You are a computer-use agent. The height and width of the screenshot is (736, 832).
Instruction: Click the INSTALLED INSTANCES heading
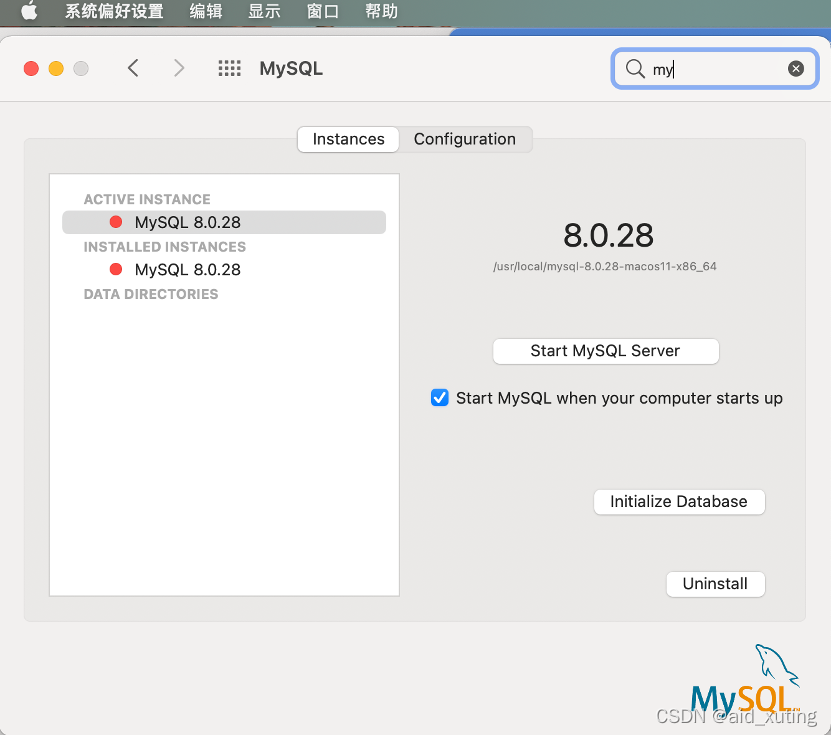(164, 247)
